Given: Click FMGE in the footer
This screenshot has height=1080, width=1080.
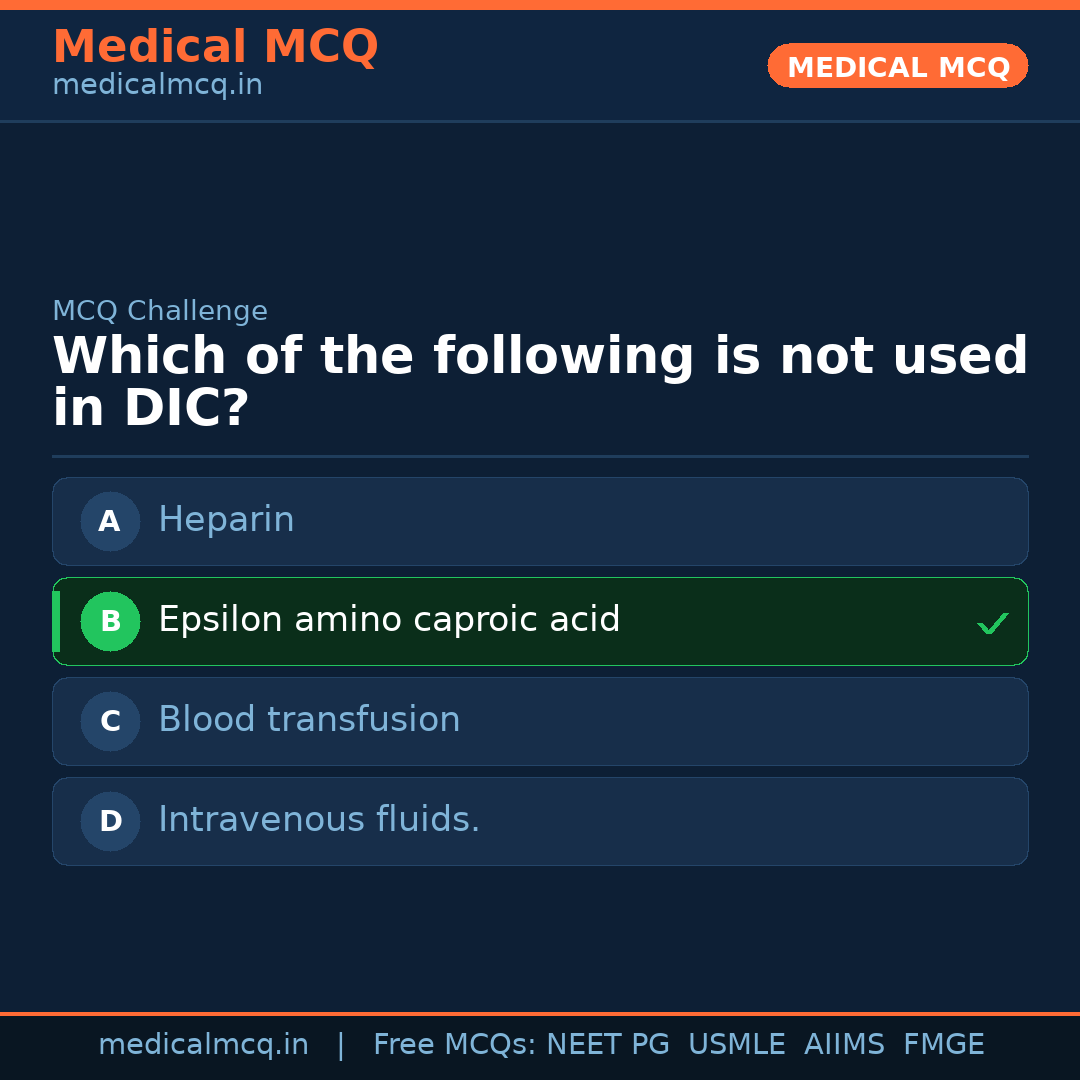Looking at the screenshot, I should coord(944,1045).
